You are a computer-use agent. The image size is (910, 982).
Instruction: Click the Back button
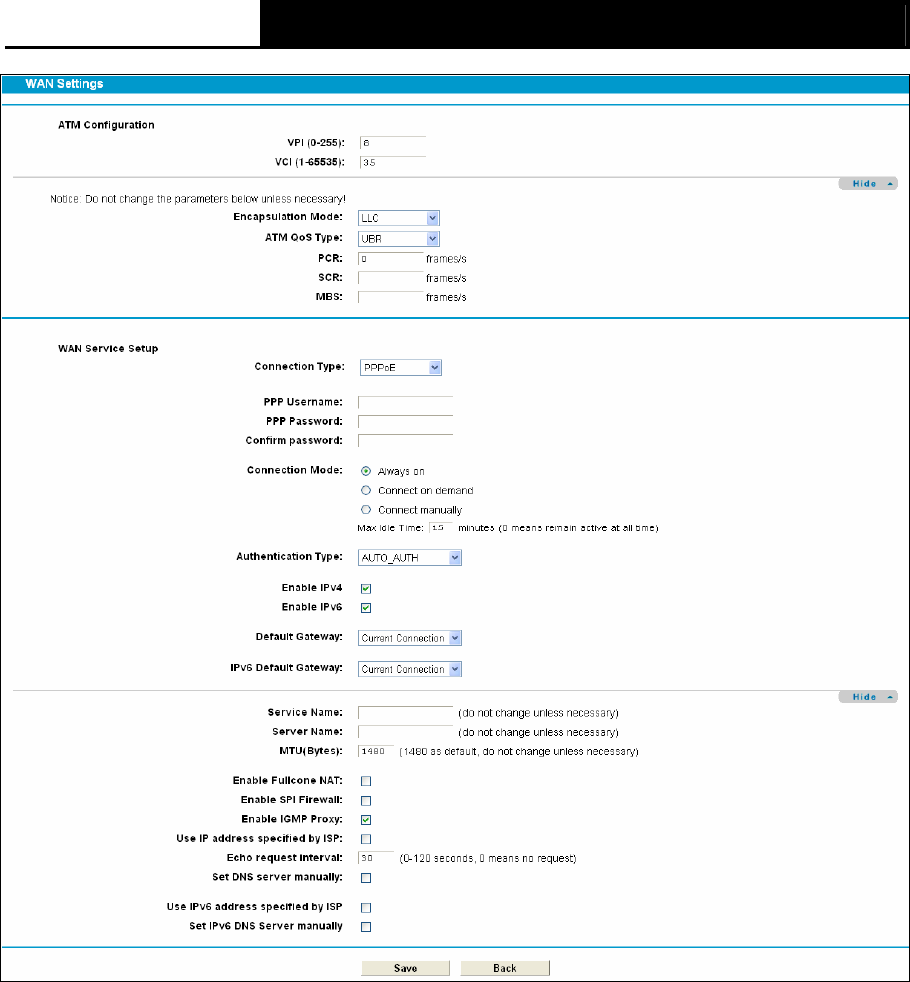[x=505, y=968]
